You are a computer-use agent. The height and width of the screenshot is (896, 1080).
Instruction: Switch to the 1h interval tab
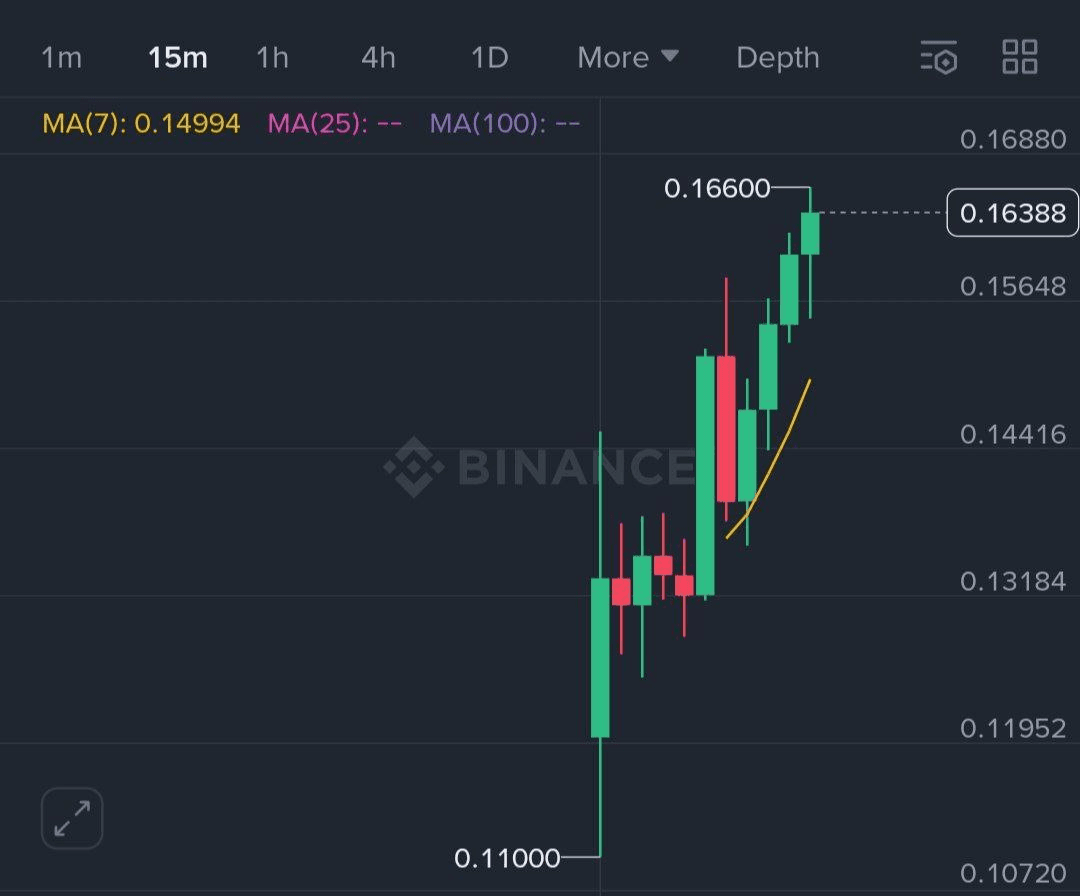[x=272, y=58]
